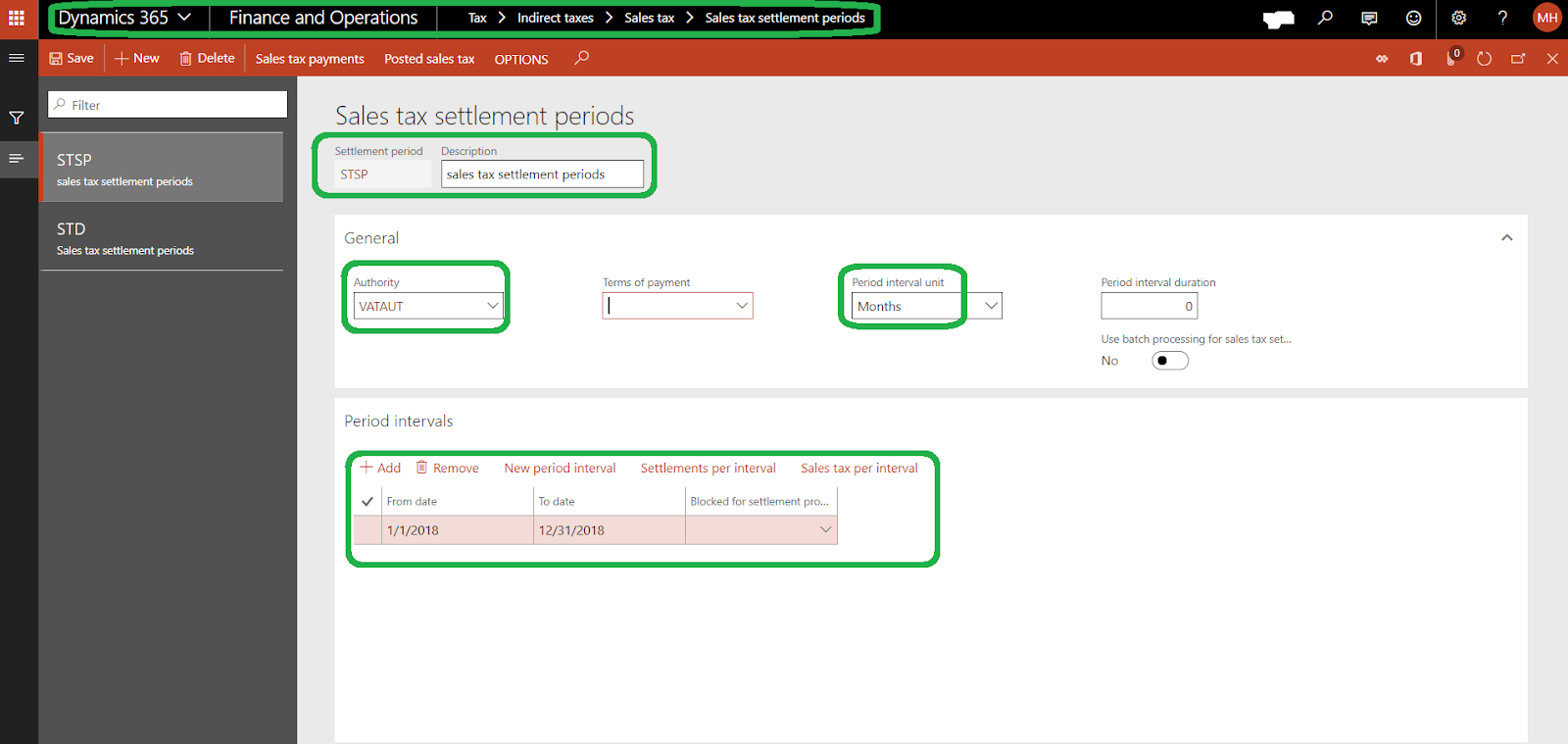Screen dimensions: 1568x744
Task: Close the Sales tax settlement periods form
Action: click(1552, 59)
